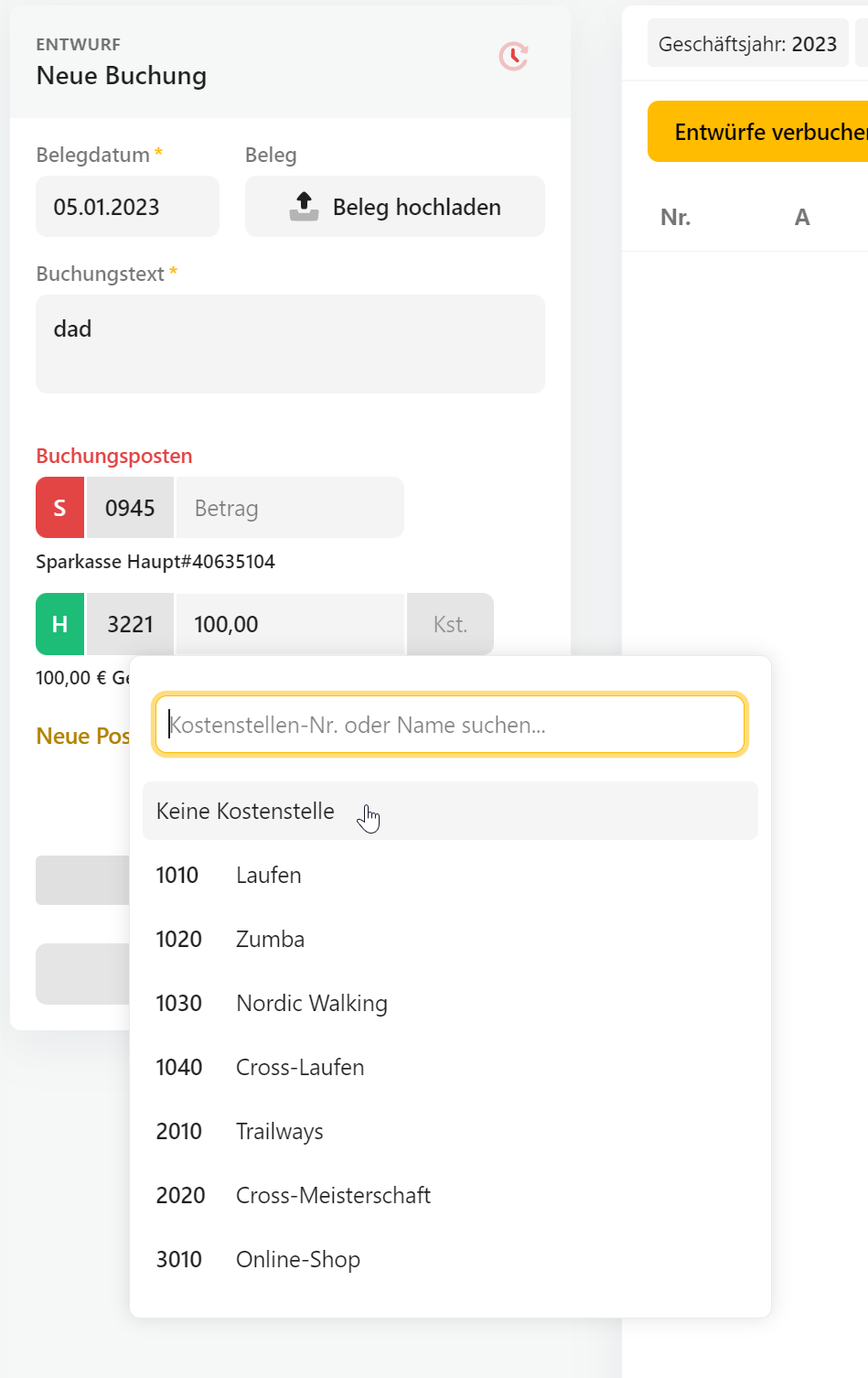Click the Belegdatum date field

pyautogui.click(x=127, y=207)
